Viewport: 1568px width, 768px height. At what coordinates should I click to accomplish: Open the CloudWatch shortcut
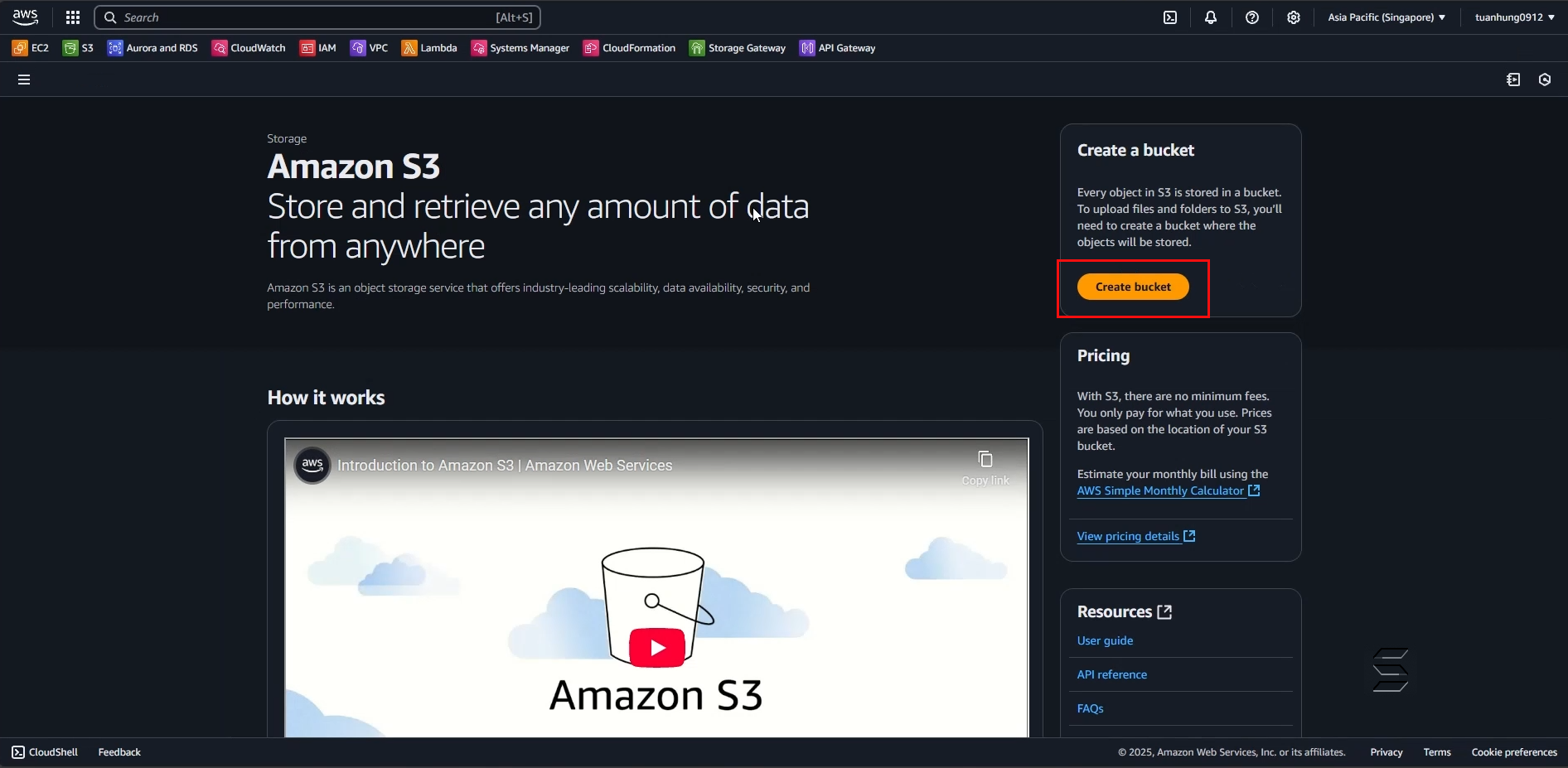[x=249, y=48]
